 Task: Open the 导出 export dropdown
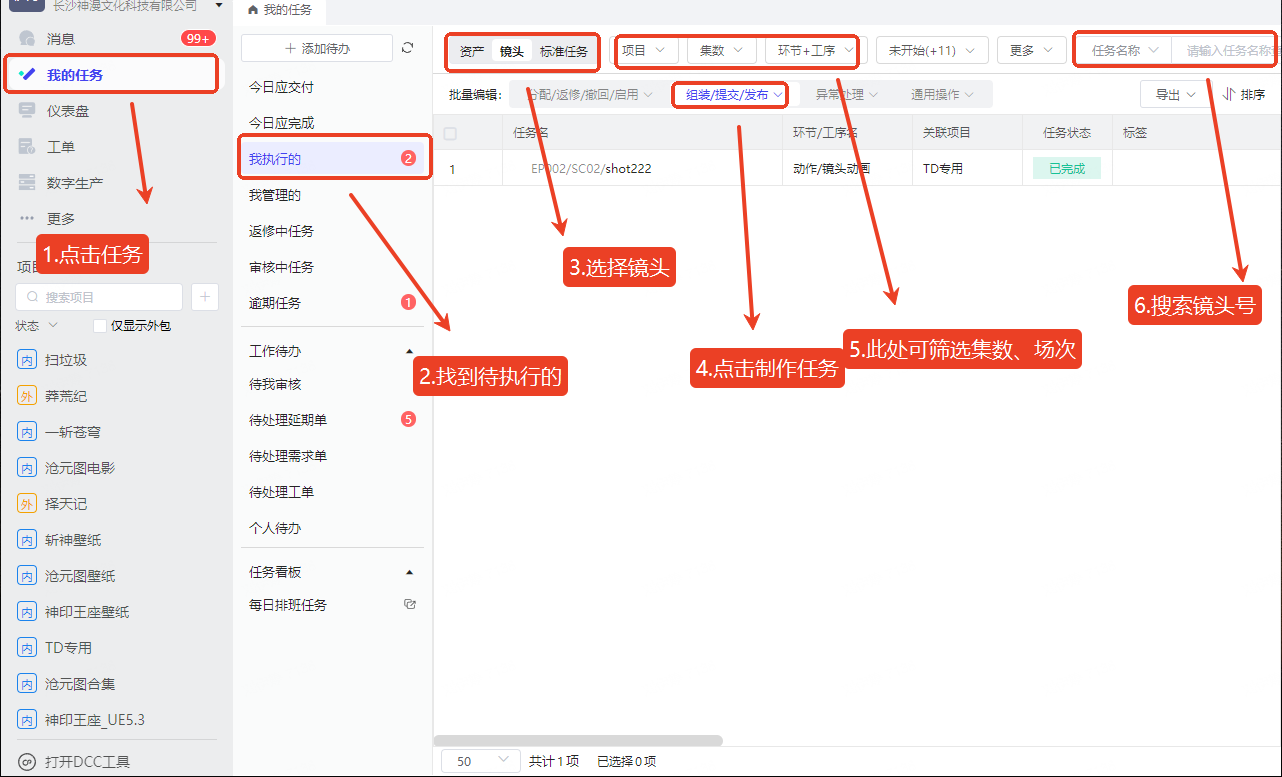(x=1176, y=94)
